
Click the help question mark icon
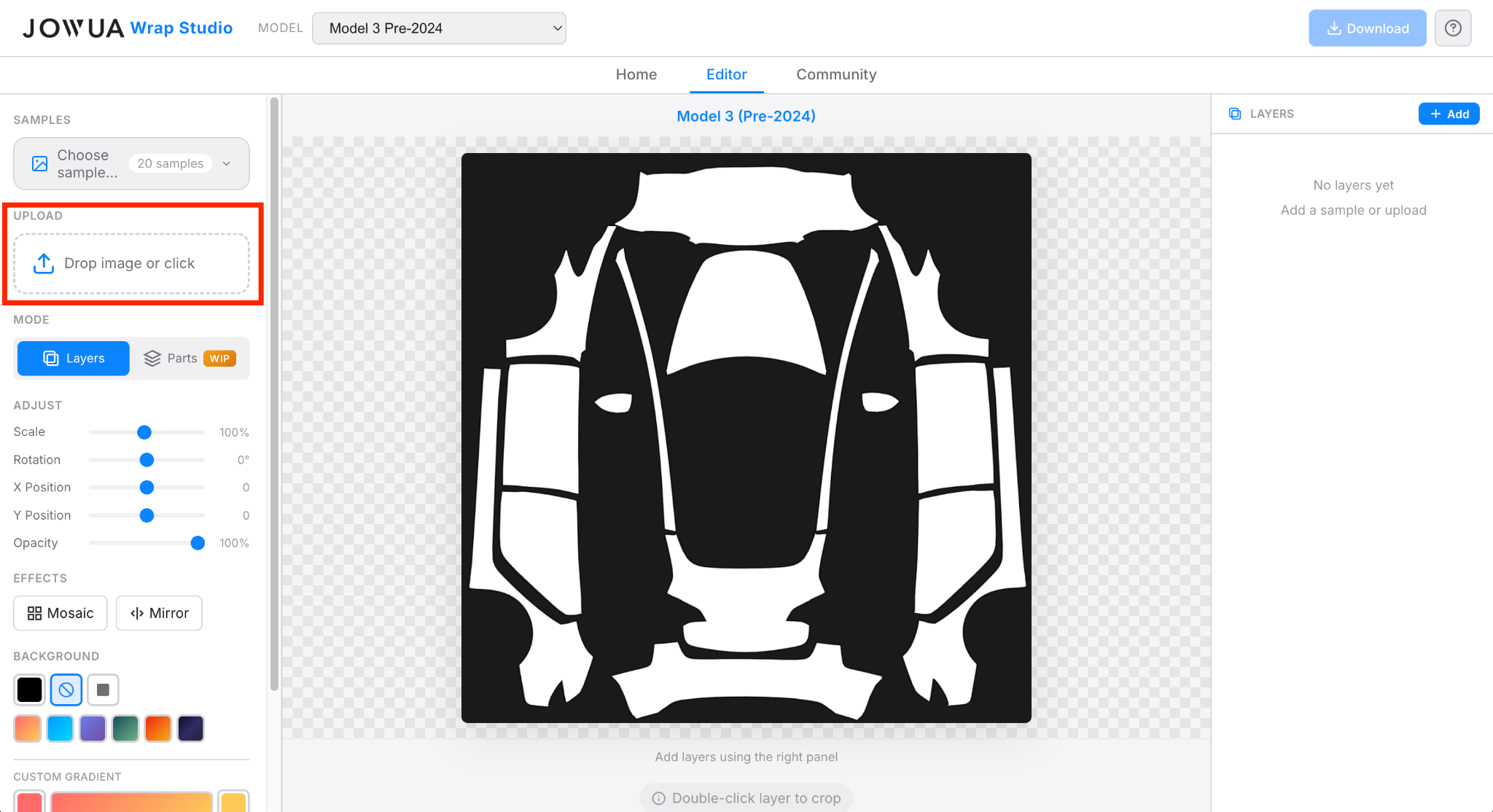click(x=1453, y=28)
